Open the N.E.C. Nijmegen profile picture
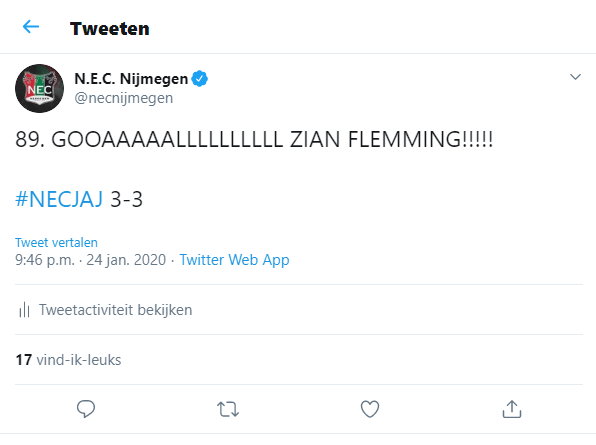Viewport: 596px width, 445px height. 40,88
